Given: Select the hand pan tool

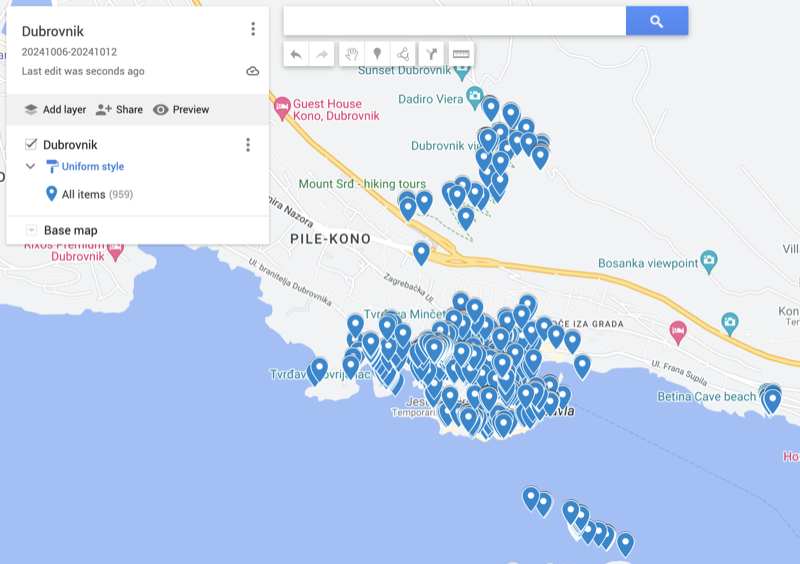Looking at the screenshot, I should click(x=351, y=54).
